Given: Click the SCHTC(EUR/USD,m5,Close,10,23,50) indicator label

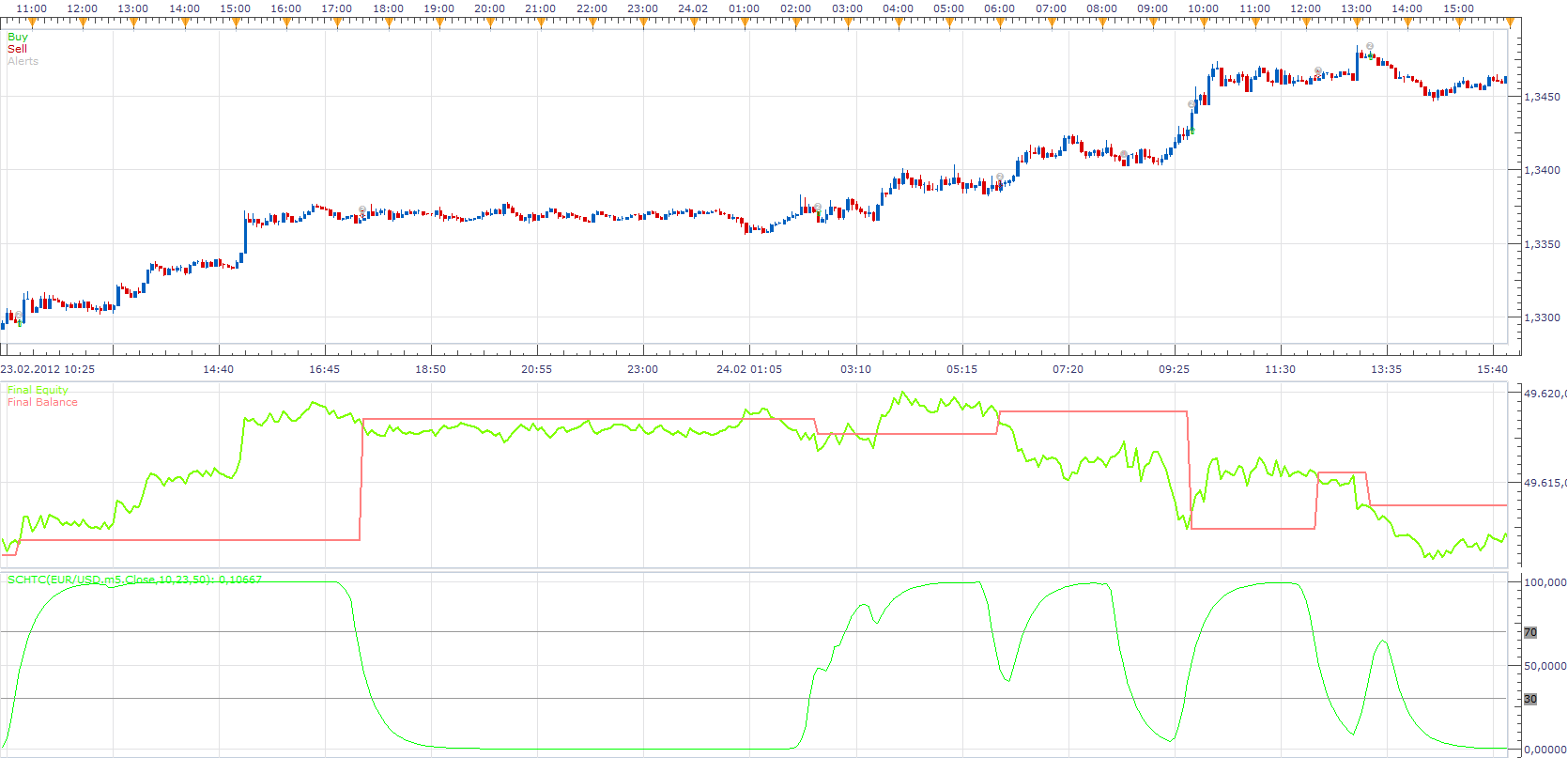Looking at the screenshot, I should pyautogui.click(x=134, y=580).
